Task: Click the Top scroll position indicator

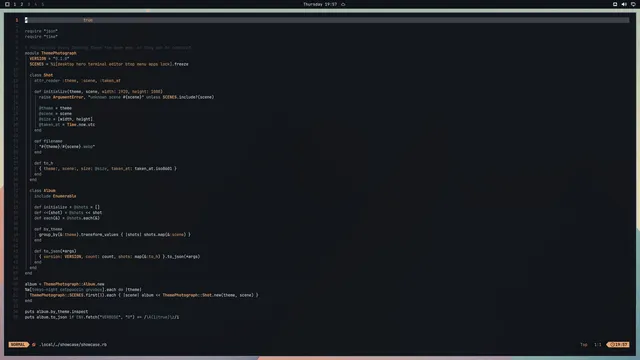Action: 584,344
